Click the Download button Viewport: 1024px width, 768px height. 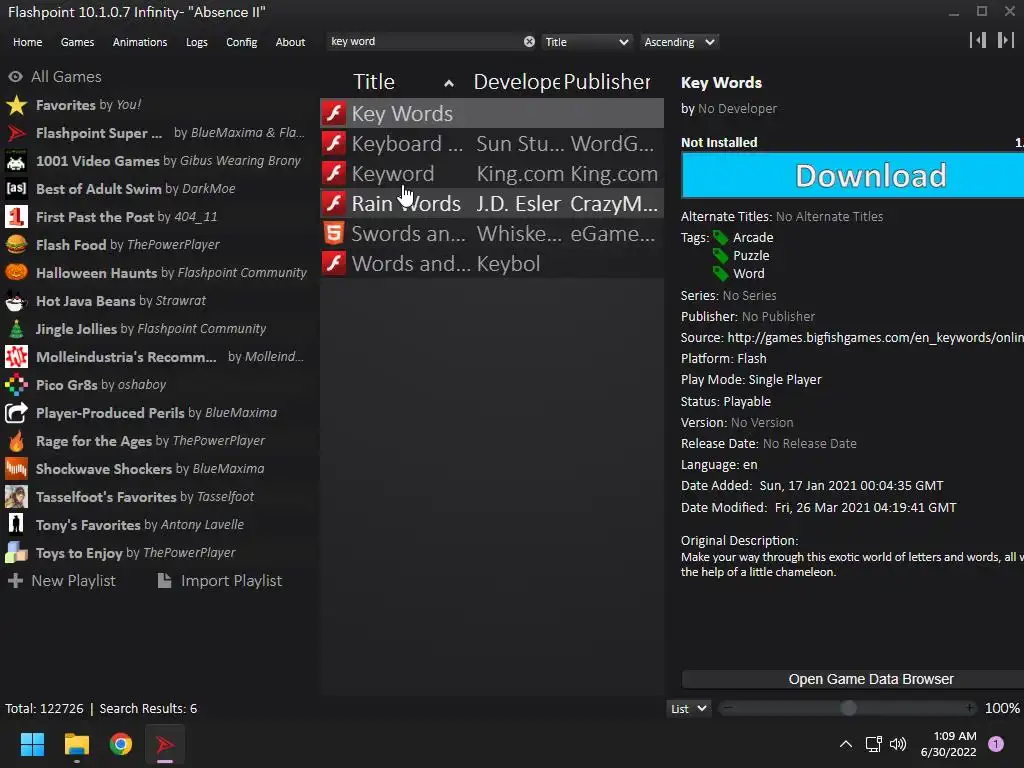click(x=852, y=175)
